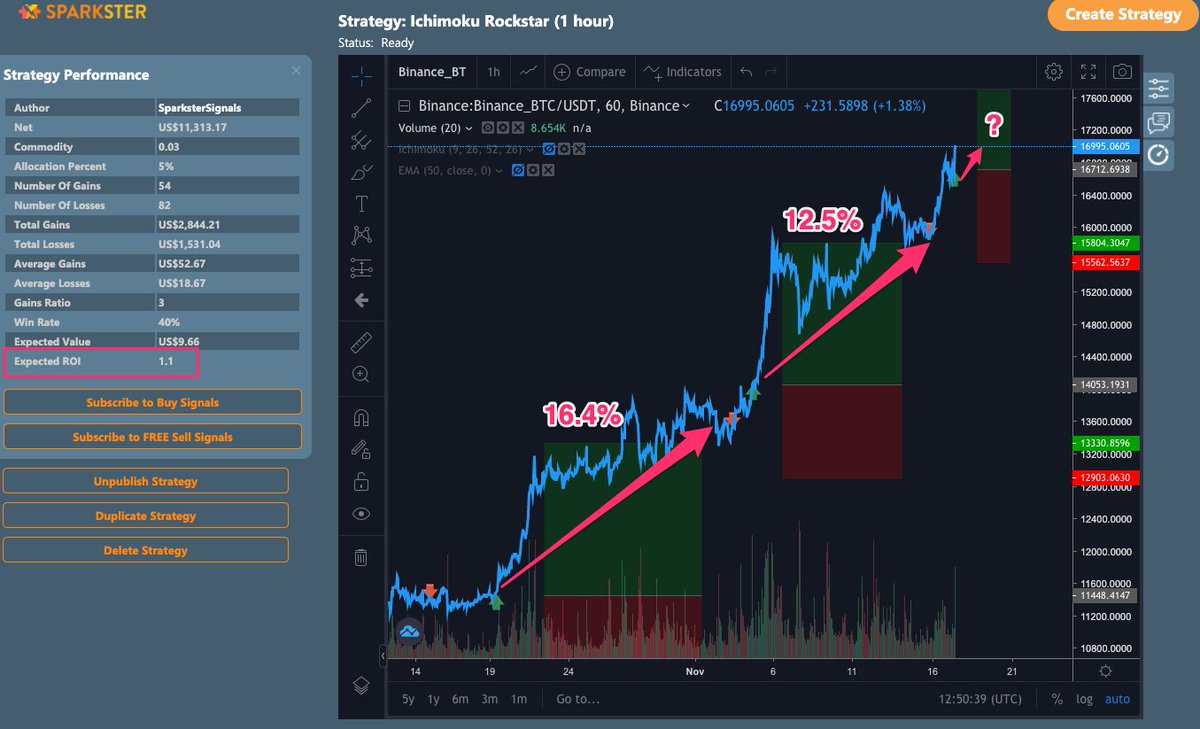1200x729 pixels.
Task: Toggle the magnet mode tool
Action: 362,418
